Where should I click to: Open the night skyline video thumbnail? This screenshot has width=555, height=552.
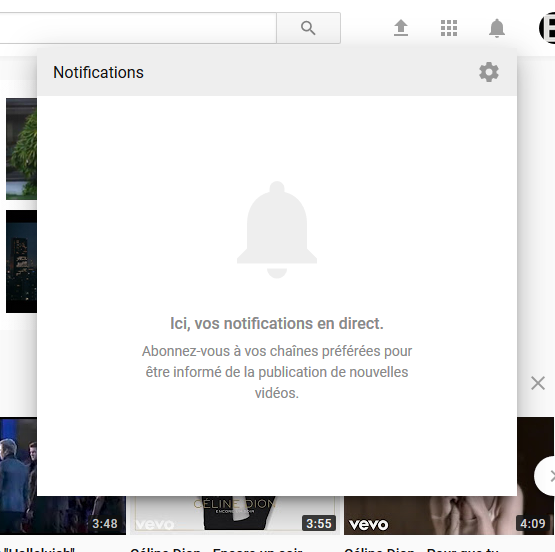click(21, 261)
